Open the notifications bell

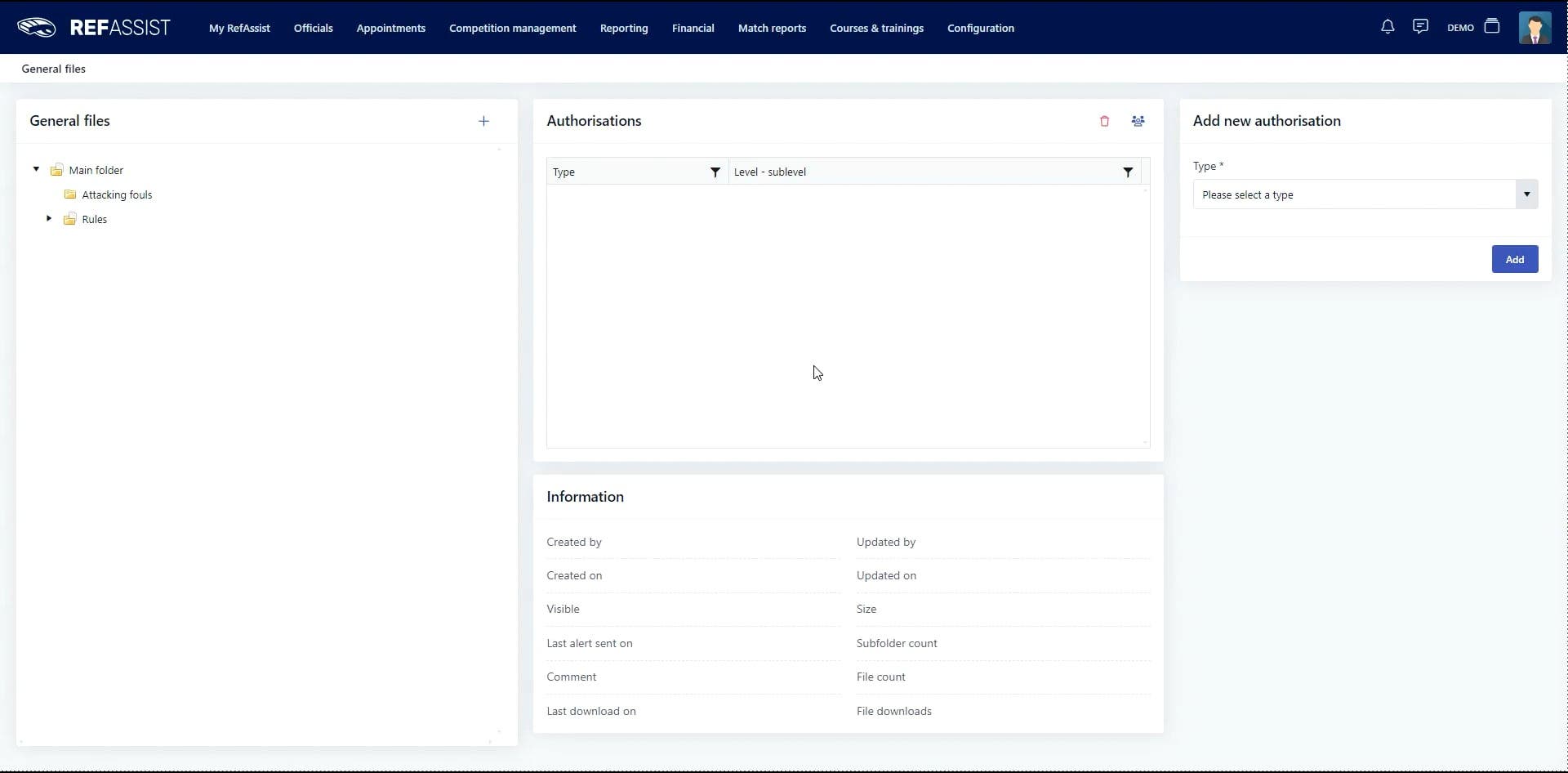1388,27
